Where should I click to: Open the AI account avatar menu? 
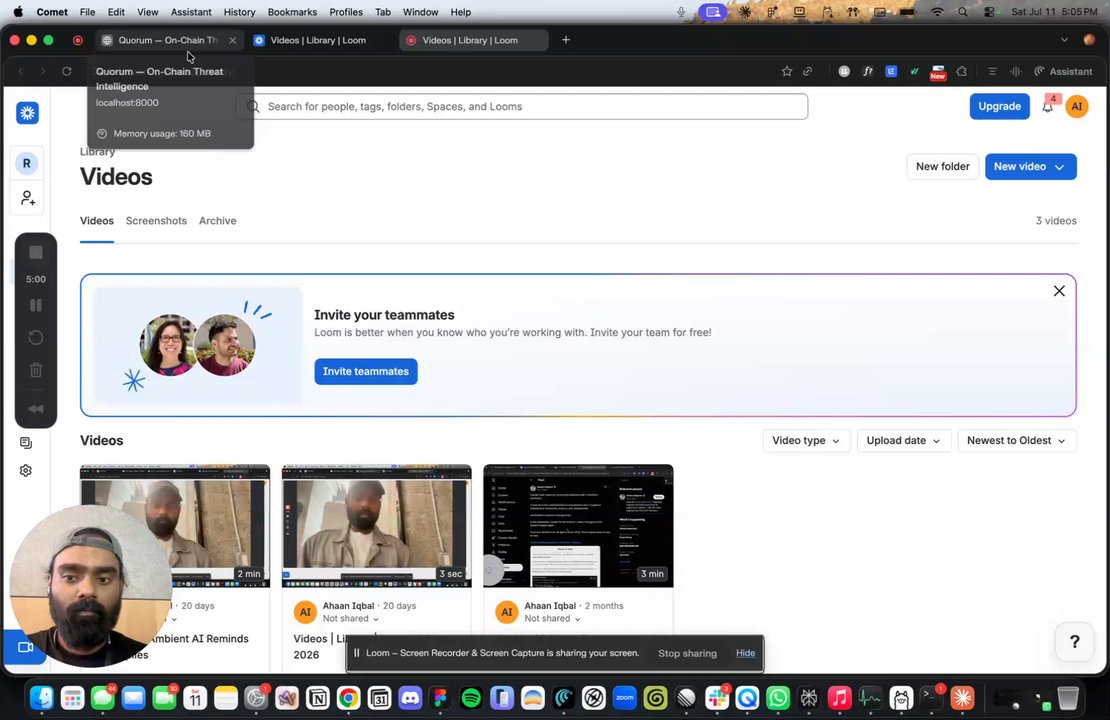click(x=1077, y=107)
